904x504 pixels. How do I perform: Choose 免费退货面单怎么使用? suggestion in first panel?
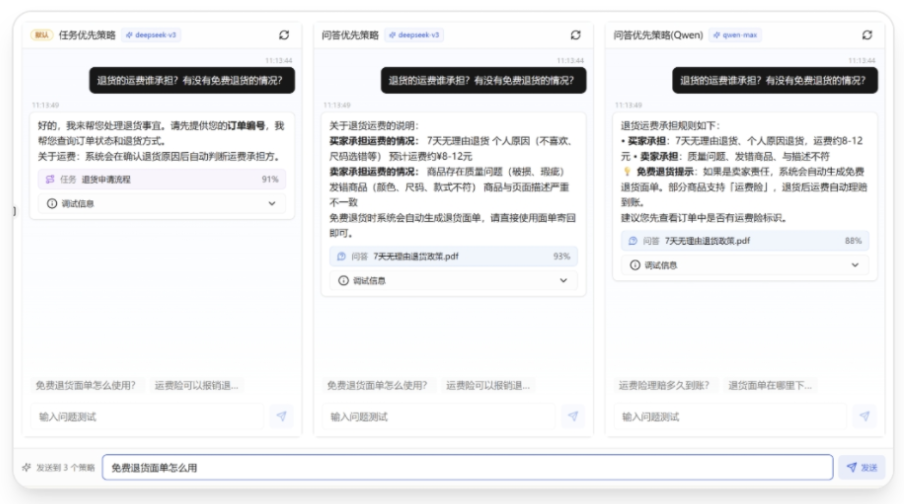[85, 385]
